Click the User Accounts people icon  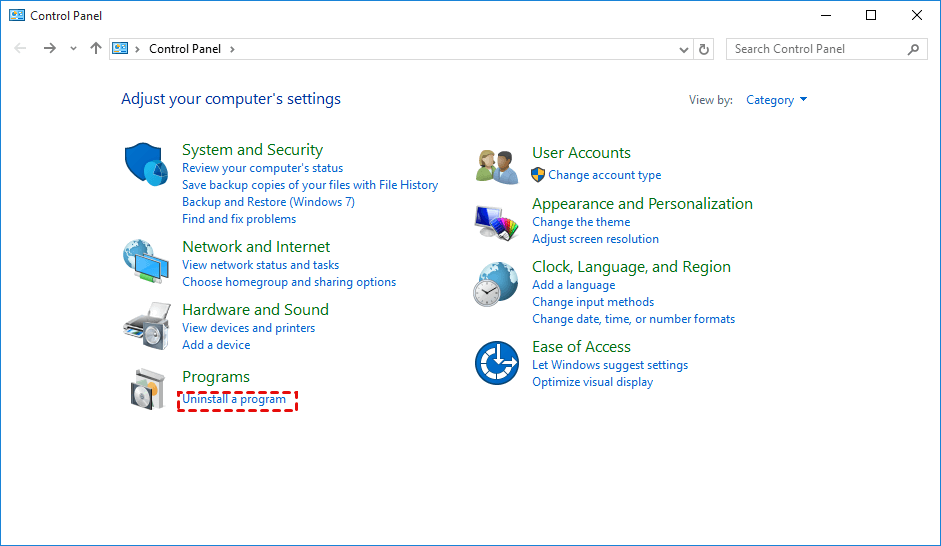497,167
